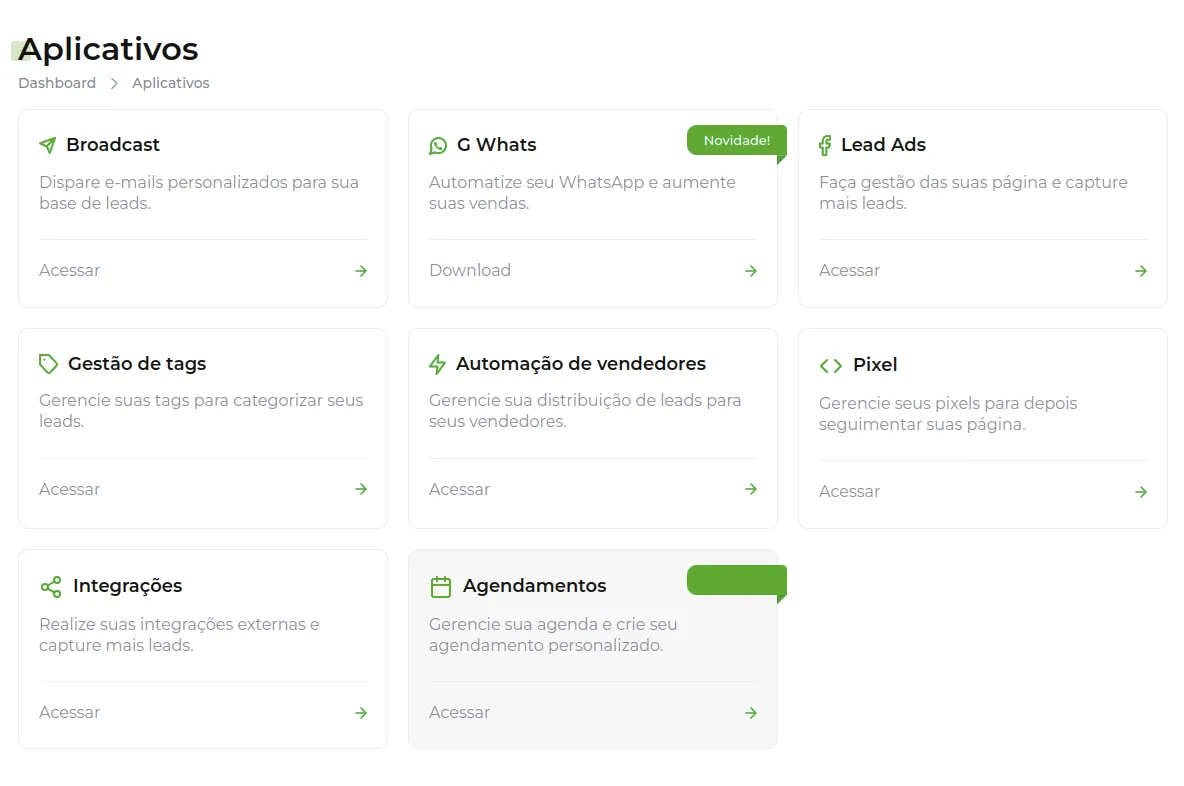Click the Gestão de tags tag icon
The image size is (1184, 786).
[x=48, y=364]
